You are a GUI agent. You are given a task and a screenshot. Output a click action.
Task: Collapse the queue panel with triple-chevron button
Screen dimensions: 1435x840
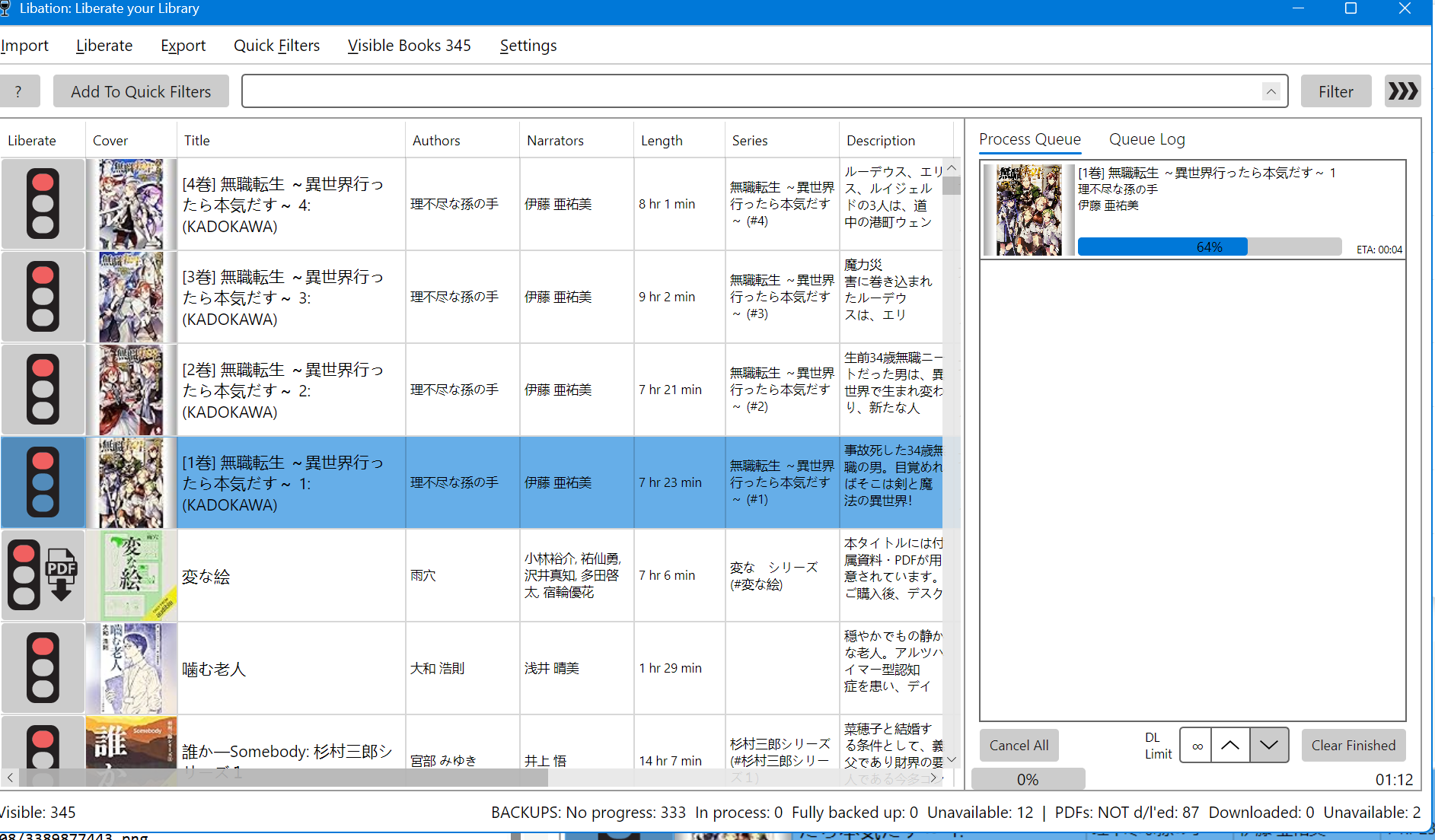(x=1402, y=91)
